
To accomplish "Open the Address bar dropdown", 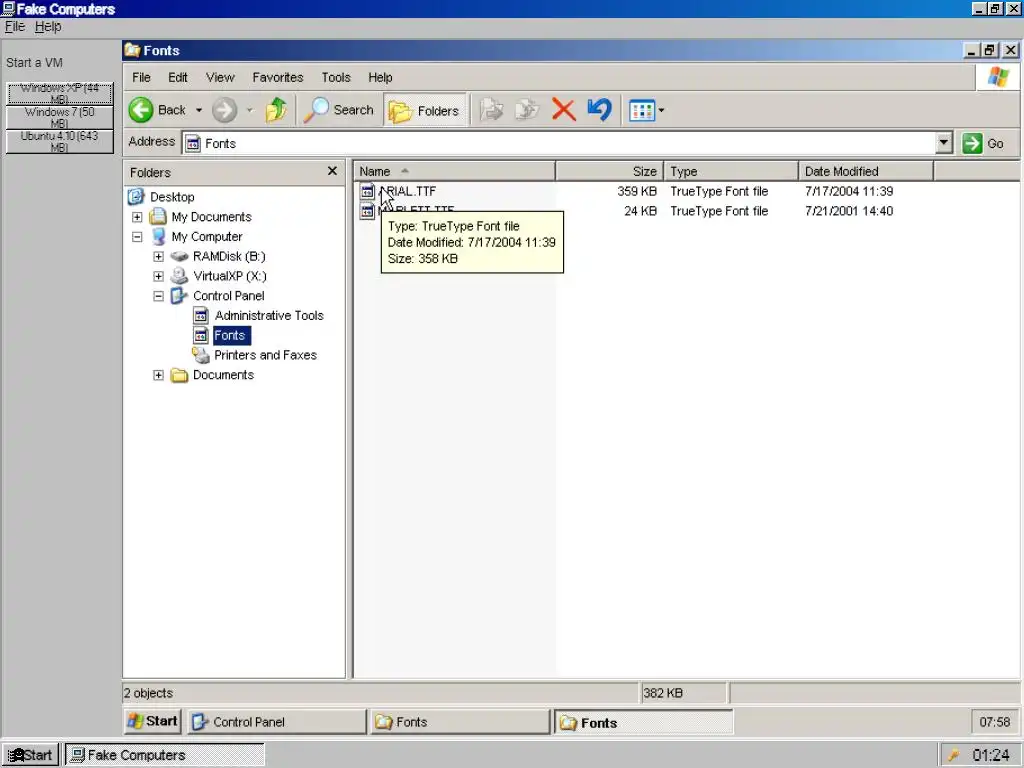I will point(944,143).
